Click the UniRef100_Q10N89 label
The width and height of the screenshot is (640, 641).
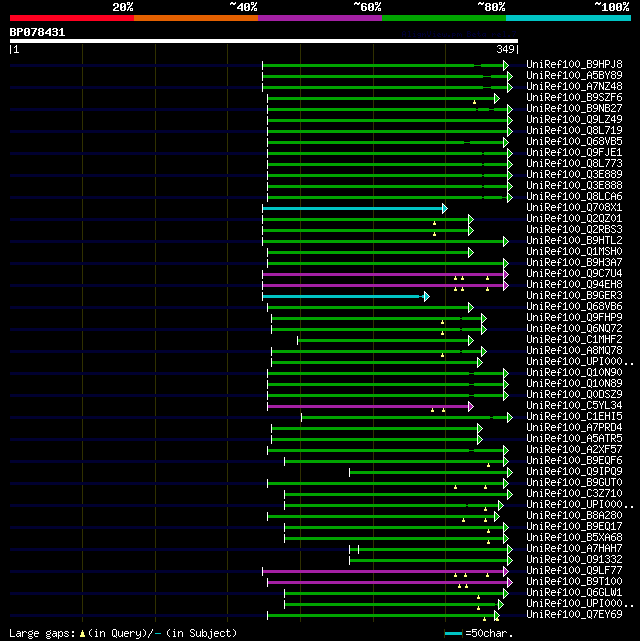pyautogui.click(x=574, y=384)
